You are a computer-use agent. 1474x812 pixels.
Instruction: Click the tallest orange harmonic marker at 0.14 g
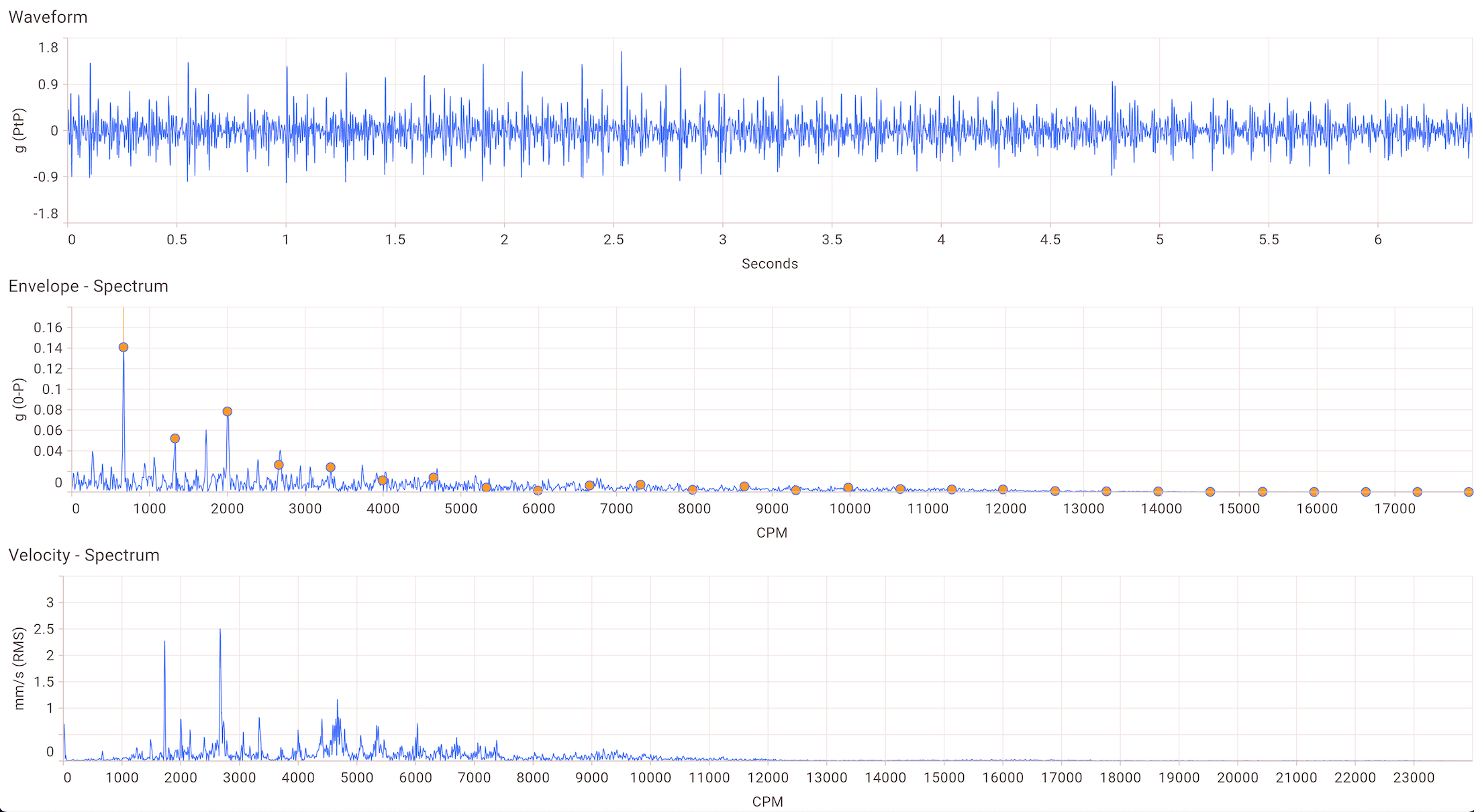pyautogui.click(x=124, y=348)
